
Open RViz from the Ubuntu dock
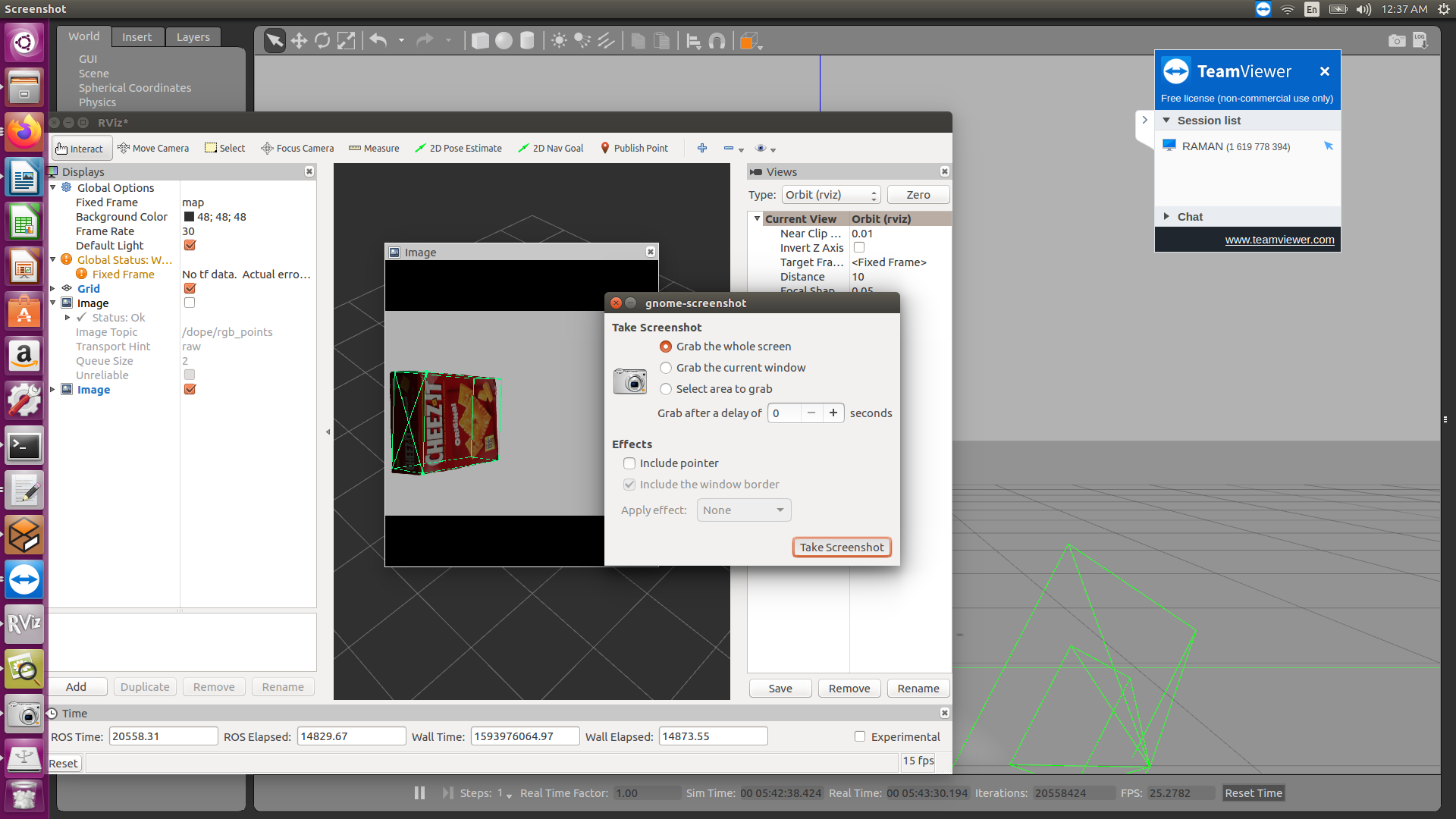coord(24,623)
